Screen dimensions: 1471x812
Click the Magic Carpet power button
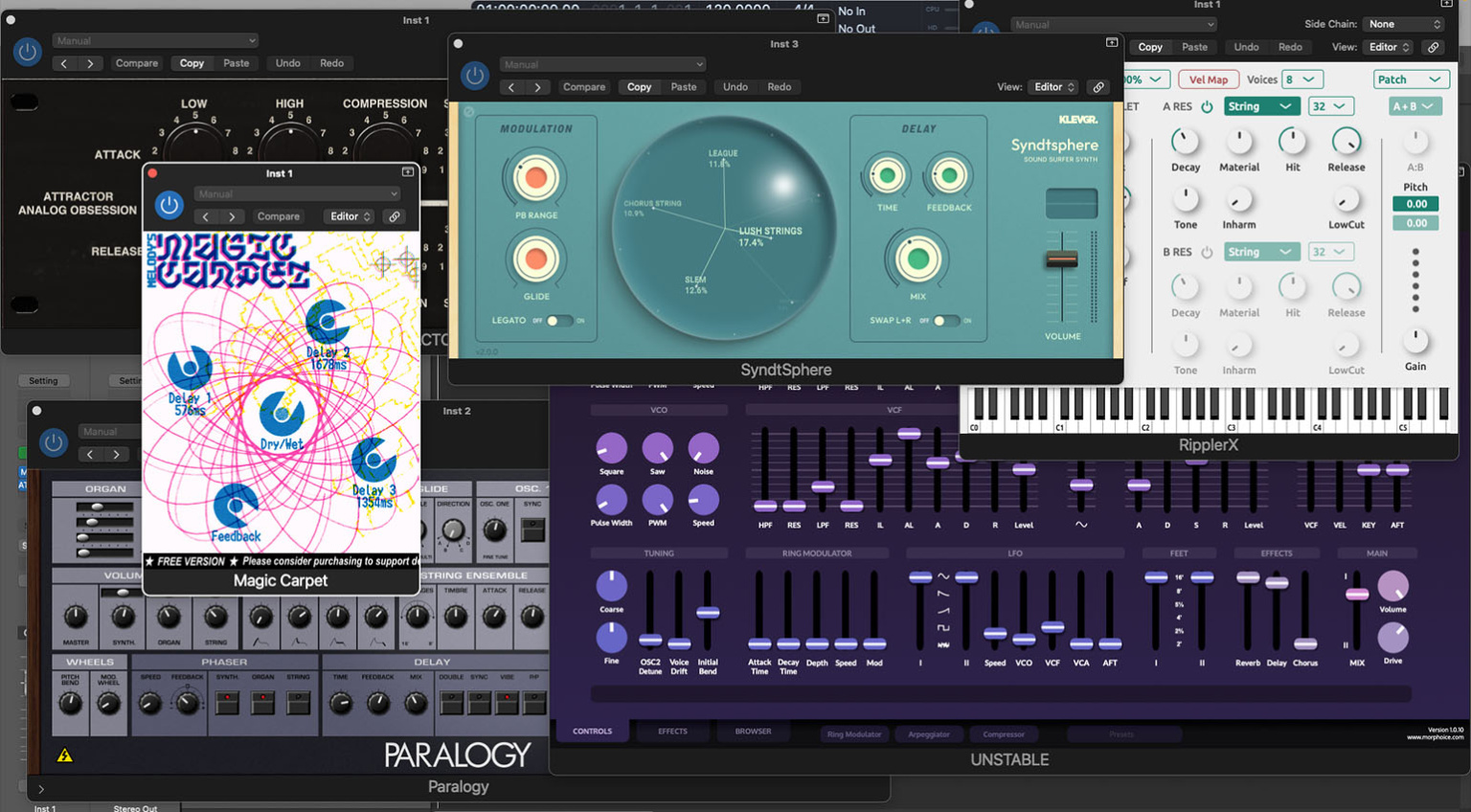click(170, 205)
